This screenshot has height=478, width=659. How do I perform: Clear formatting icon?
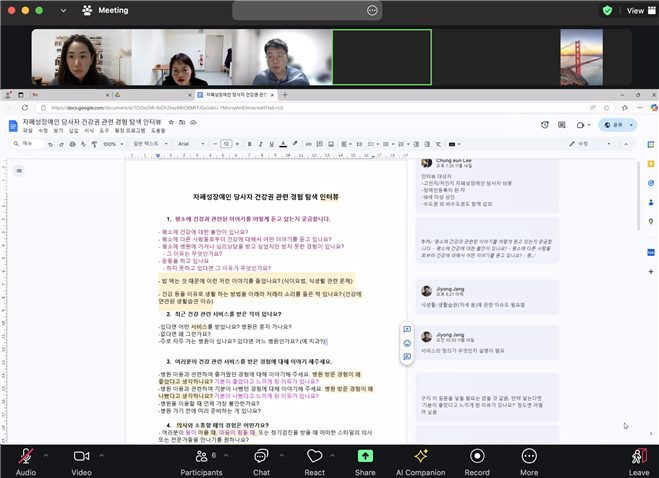click(x=438, y=144)
